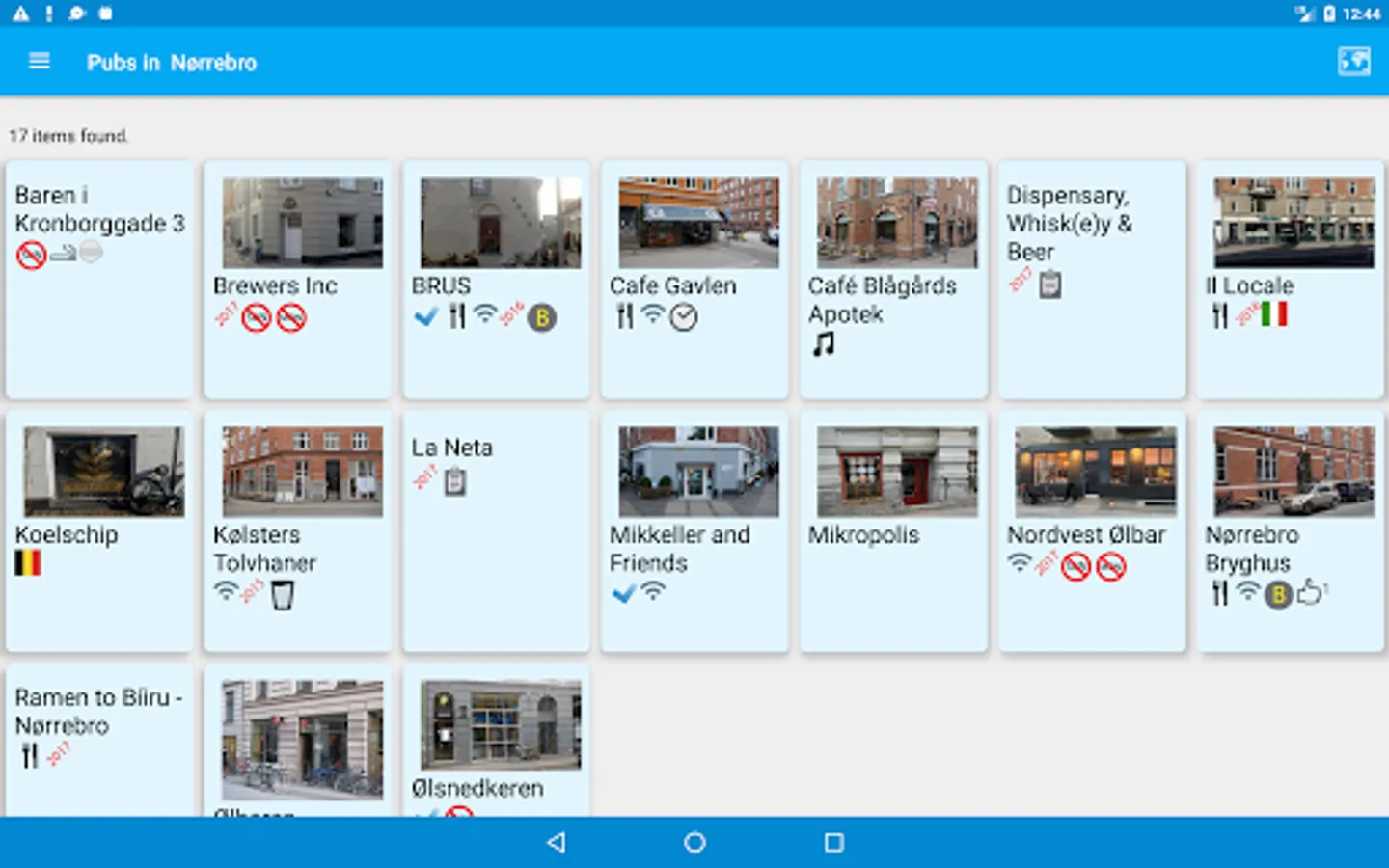The height and width of the screenshot is (868, 1389).
Task: Open the Nordvest Ølbar night photo
Action: click(1096, 472)
